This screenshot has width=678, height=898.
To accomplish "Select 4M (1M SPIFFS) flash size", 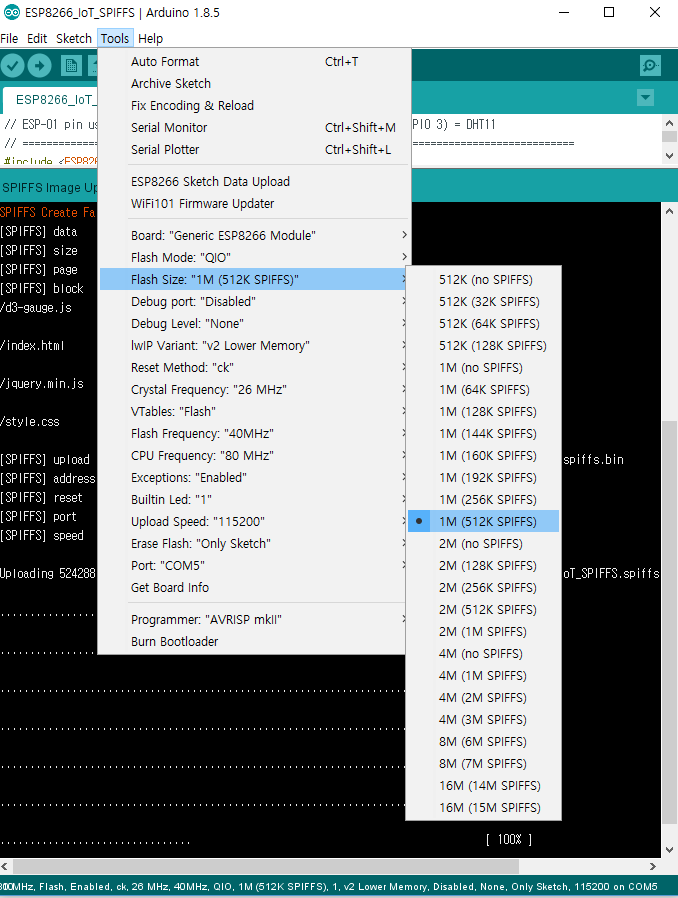I will (x=483, y=676).
